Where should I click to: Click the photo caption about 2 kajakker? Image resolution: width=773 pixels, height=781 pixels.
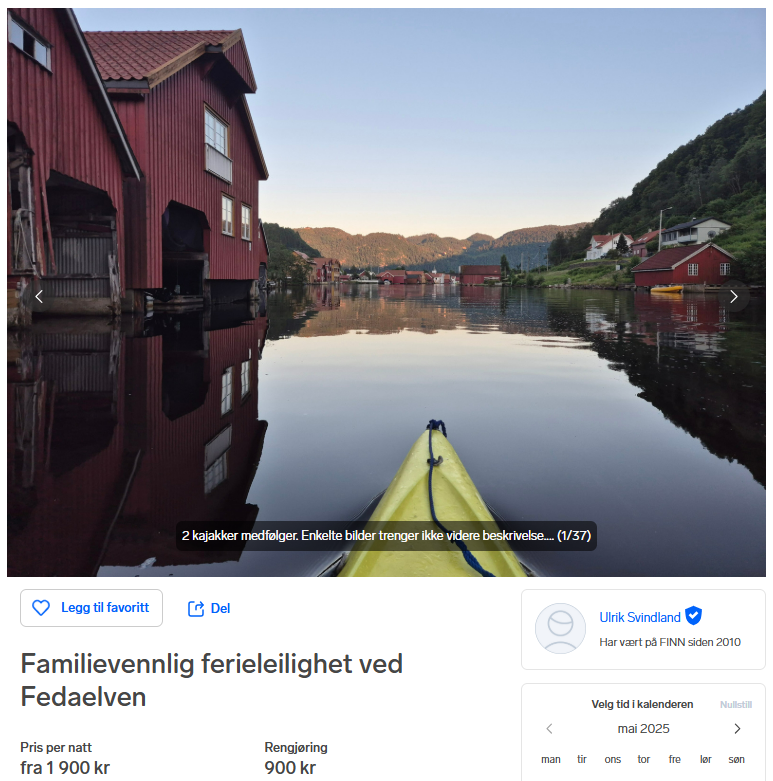click(386, 536)
